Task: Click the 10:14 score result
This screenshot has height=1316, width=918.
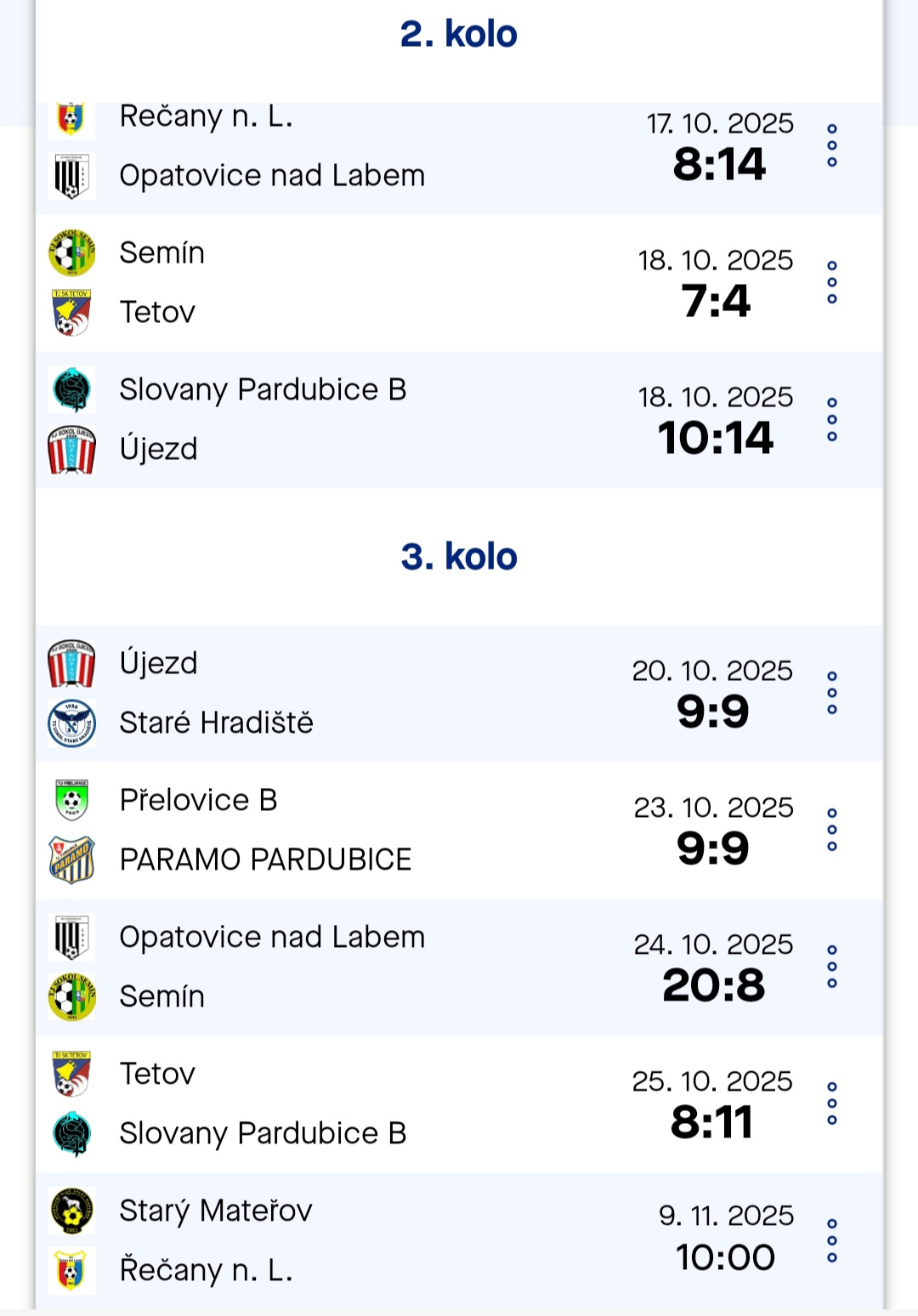Action: pos(715,438)
